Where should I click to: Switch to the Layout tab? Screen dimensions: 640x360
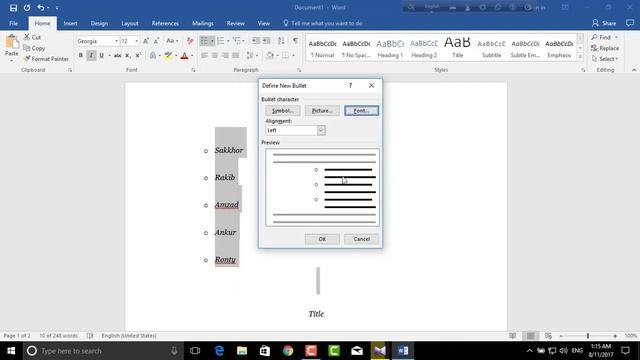pyautogui.click(x=130, y=23)
